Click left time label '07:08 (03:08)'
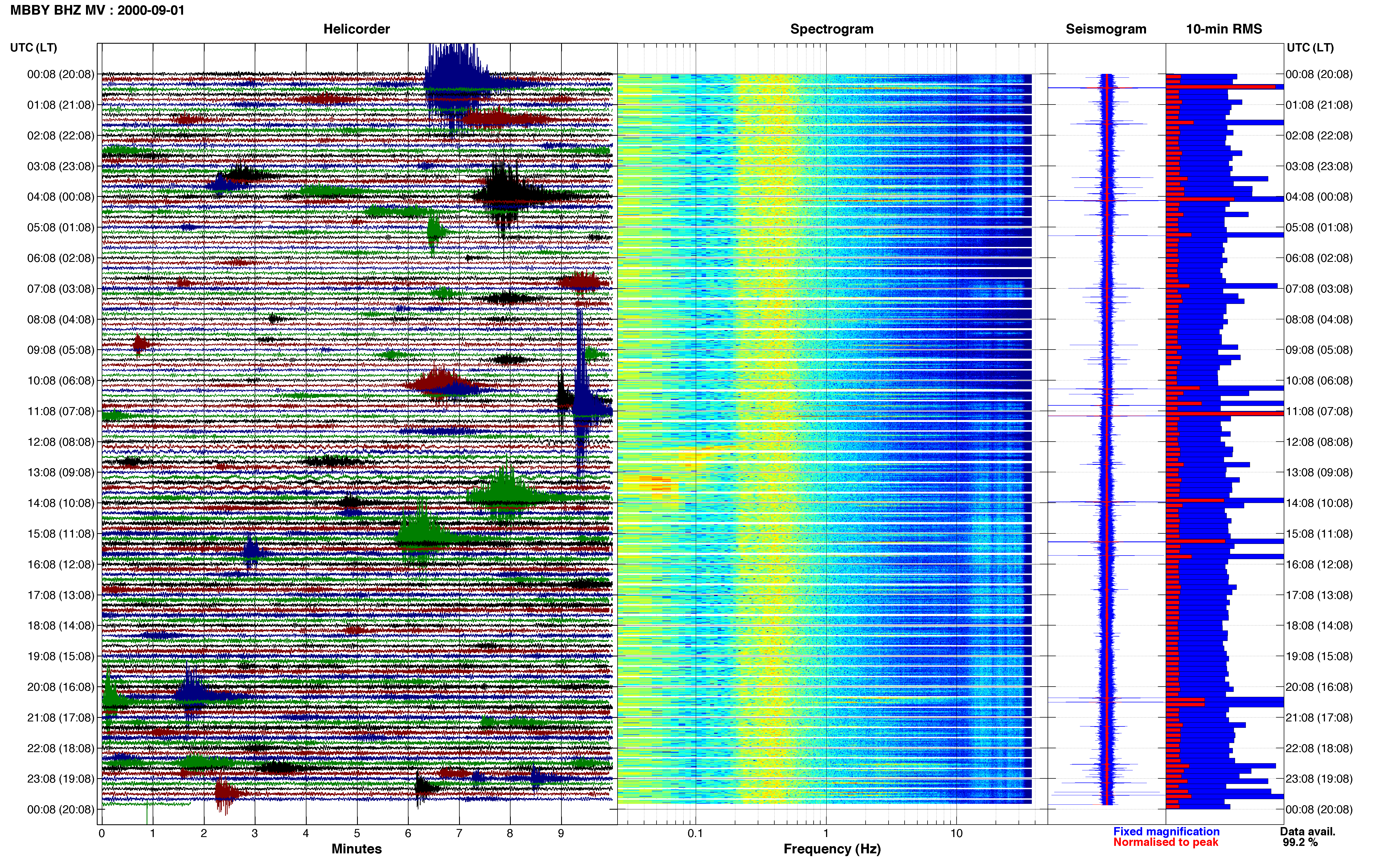Screen dimensions: 1388x868 60,289
